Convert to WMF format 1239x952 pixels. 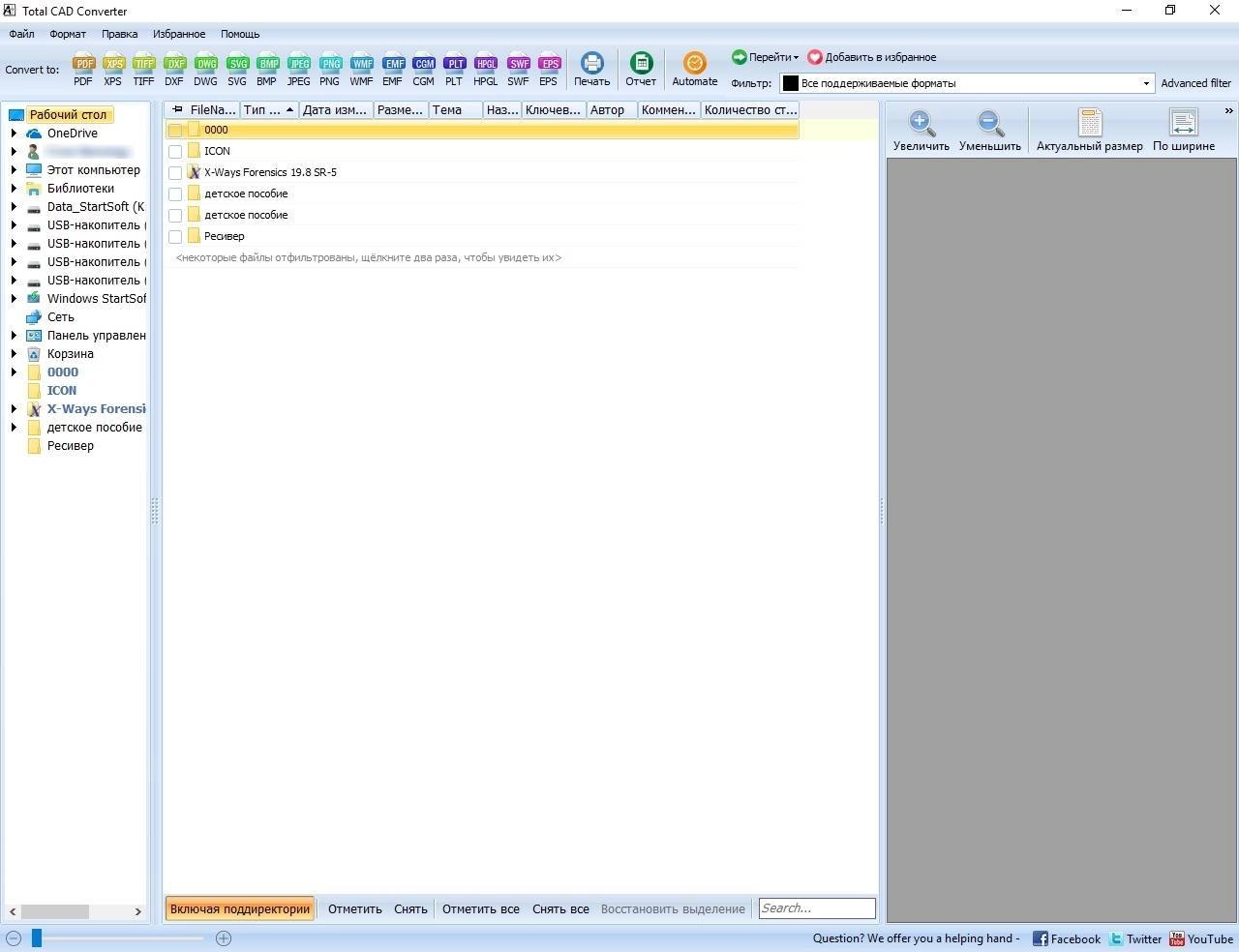[361, 69]
